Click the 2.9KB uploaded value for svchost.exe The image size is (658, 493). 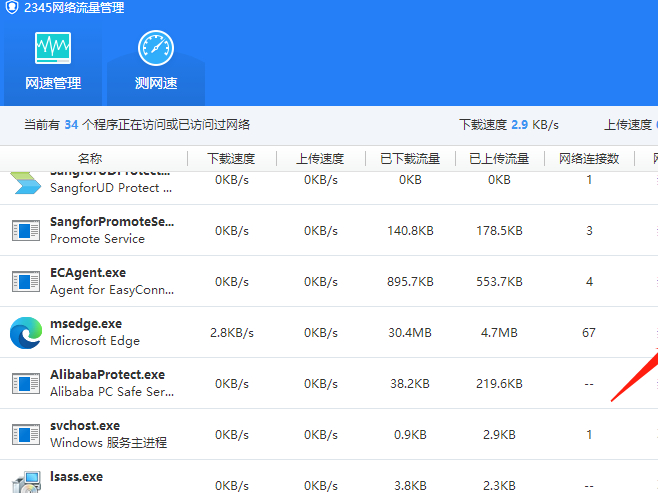pyautogui.click(x=499, y=435)
